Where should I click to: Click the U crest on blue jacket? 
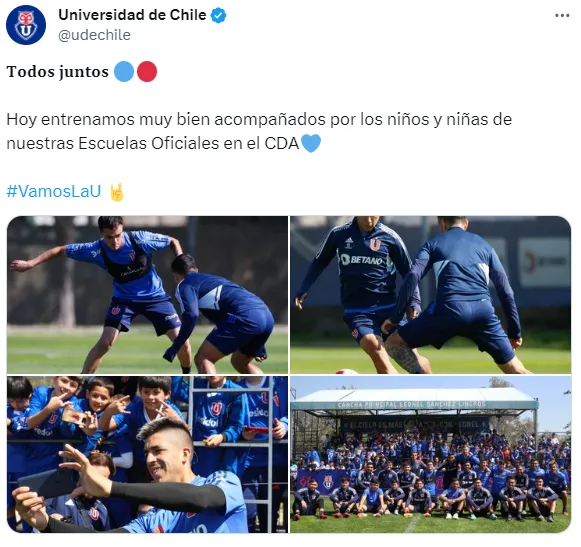pyautogui.click(x=375, y=245)
